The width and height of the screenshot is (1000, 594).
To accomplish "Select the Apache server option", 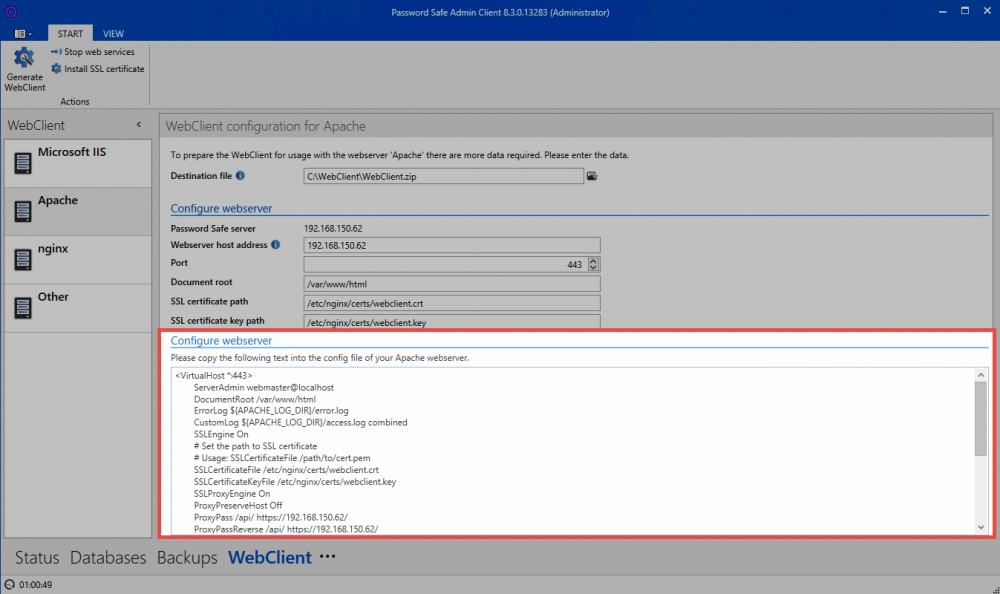I will 78,211.
